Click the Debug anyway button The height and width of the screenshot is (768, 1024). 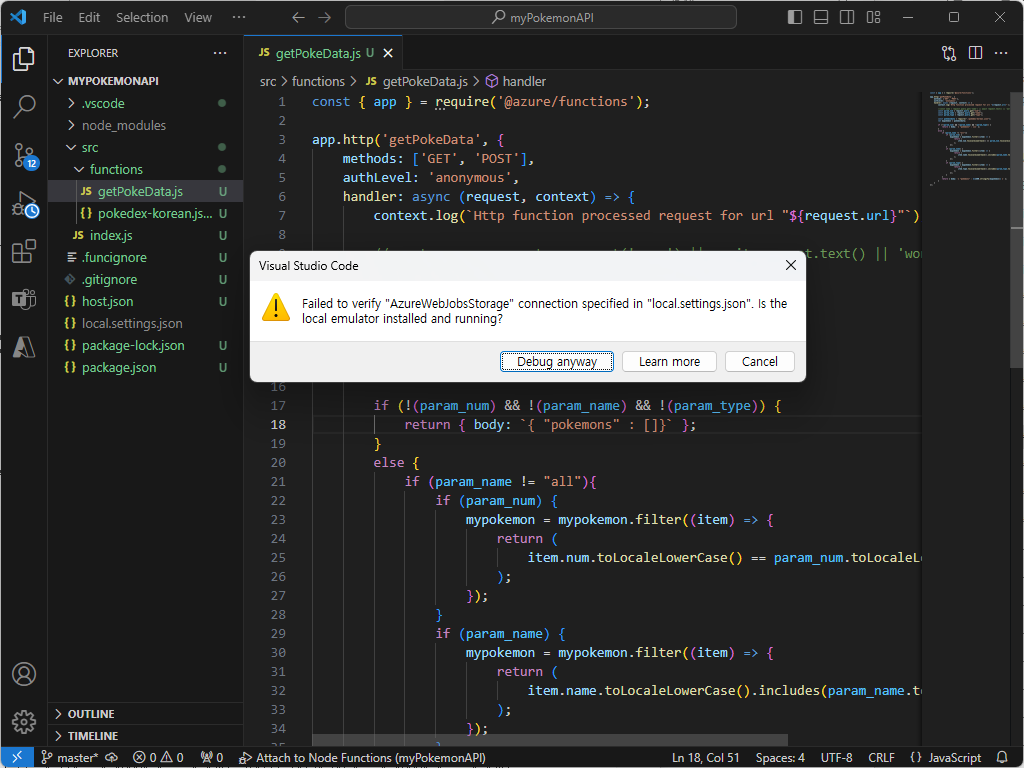tap(556, 362)
